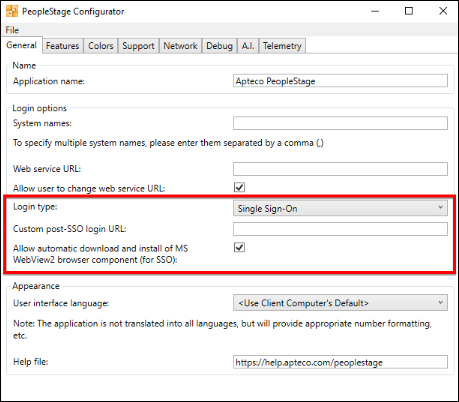
Task: Switch to the Colors tab
Action: point(101,46)
